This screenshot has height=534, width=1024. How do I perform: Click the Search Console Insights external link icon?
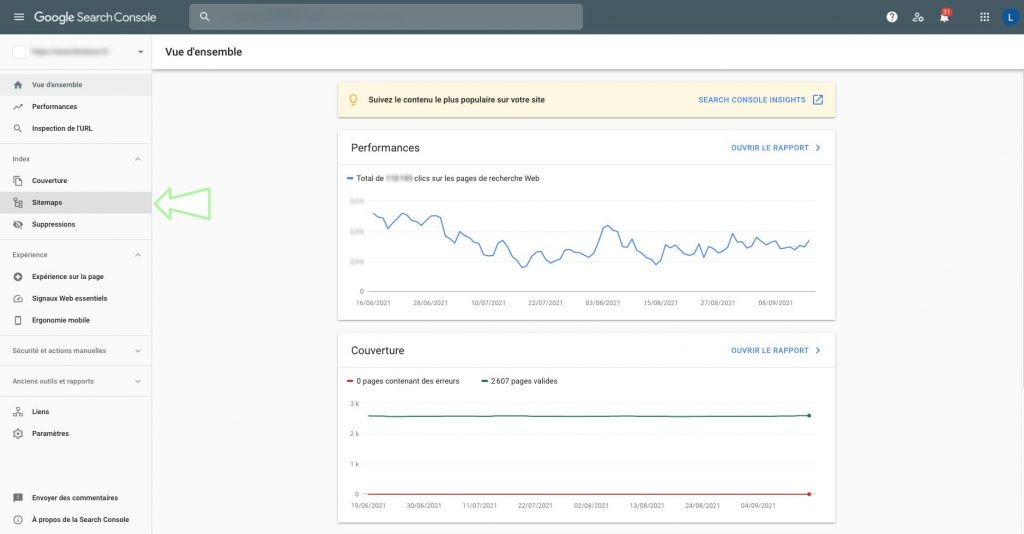tap(817, 100)
